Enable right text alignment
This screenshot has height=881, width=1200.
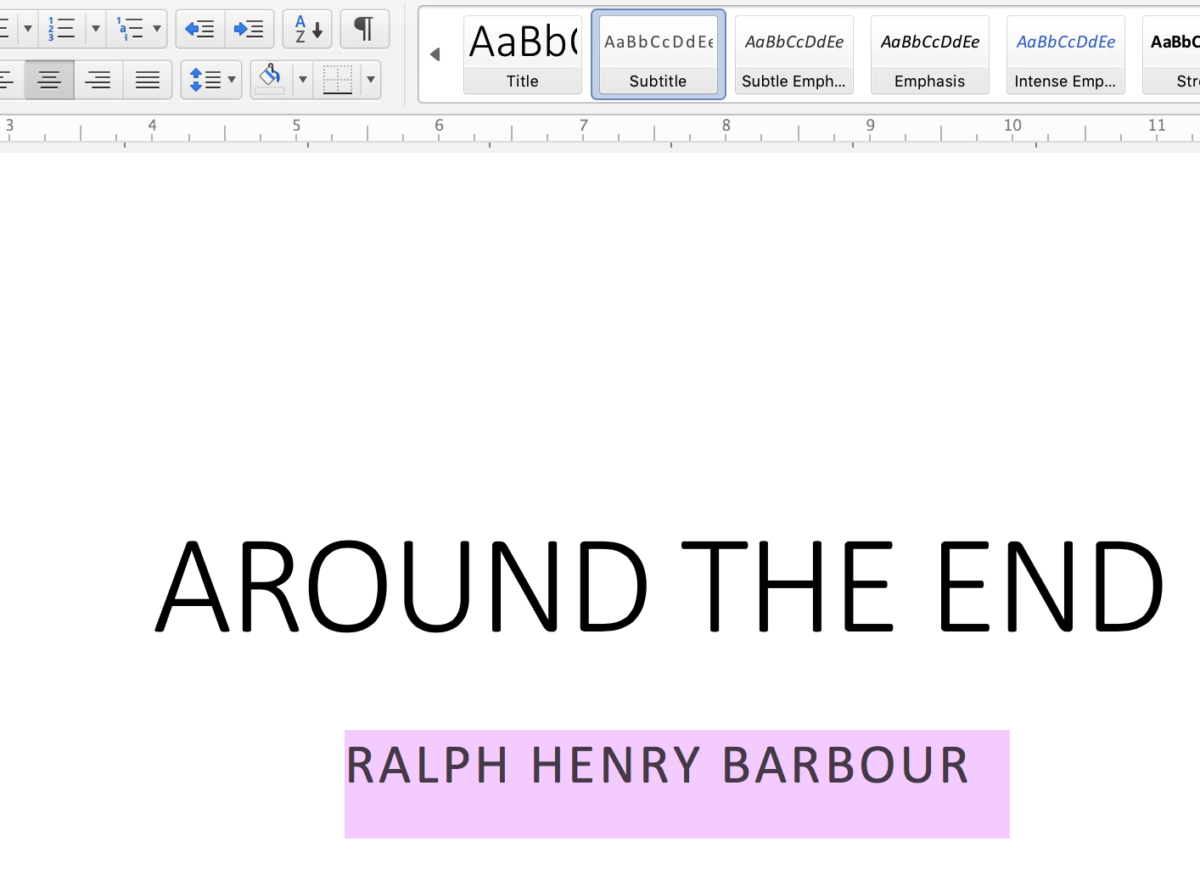(x=97, y=79)
